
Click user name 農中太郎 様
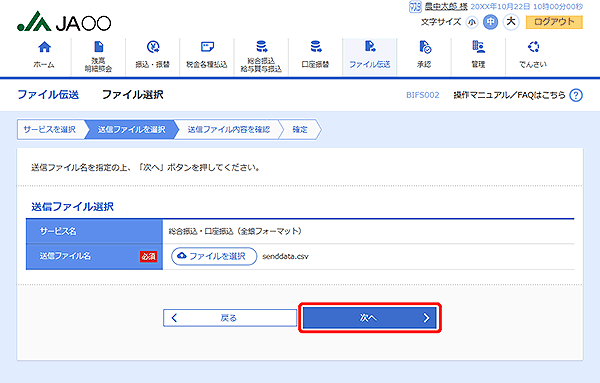click(446, 7)
